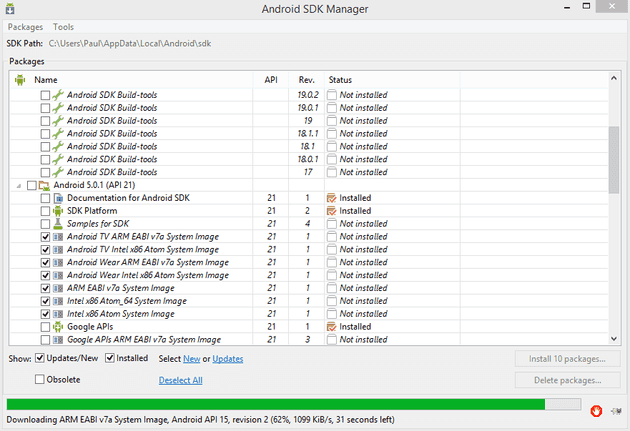Click Android 5.0.1 folder icon
Image resolution: width=630 pixels, height=431 pixels.
[x=44, y=185]
